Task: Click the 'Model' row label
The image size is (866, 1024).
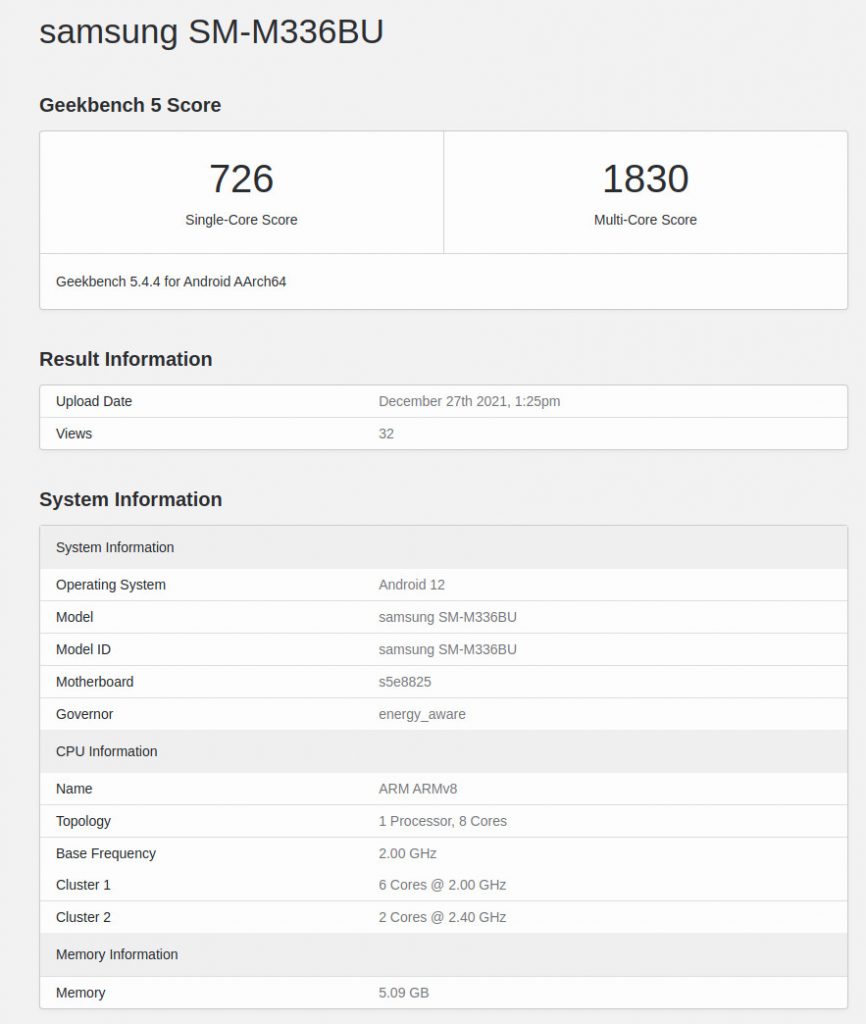Action: coord(74,617)
